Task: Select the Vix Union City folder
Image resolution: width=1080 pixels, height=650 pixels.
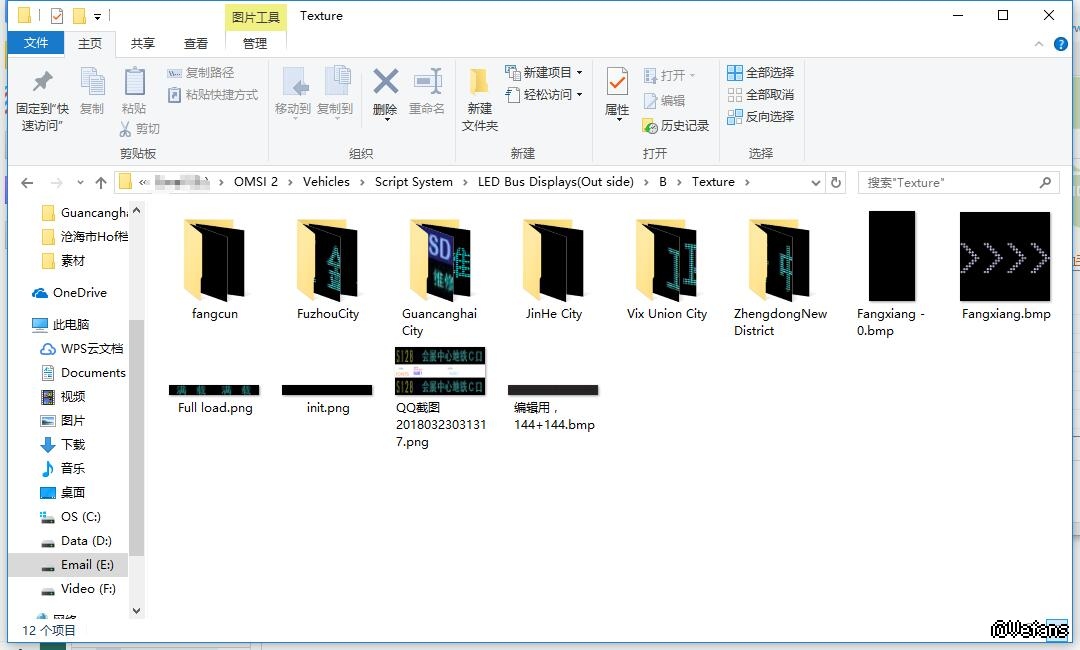Action: point(667,269)
